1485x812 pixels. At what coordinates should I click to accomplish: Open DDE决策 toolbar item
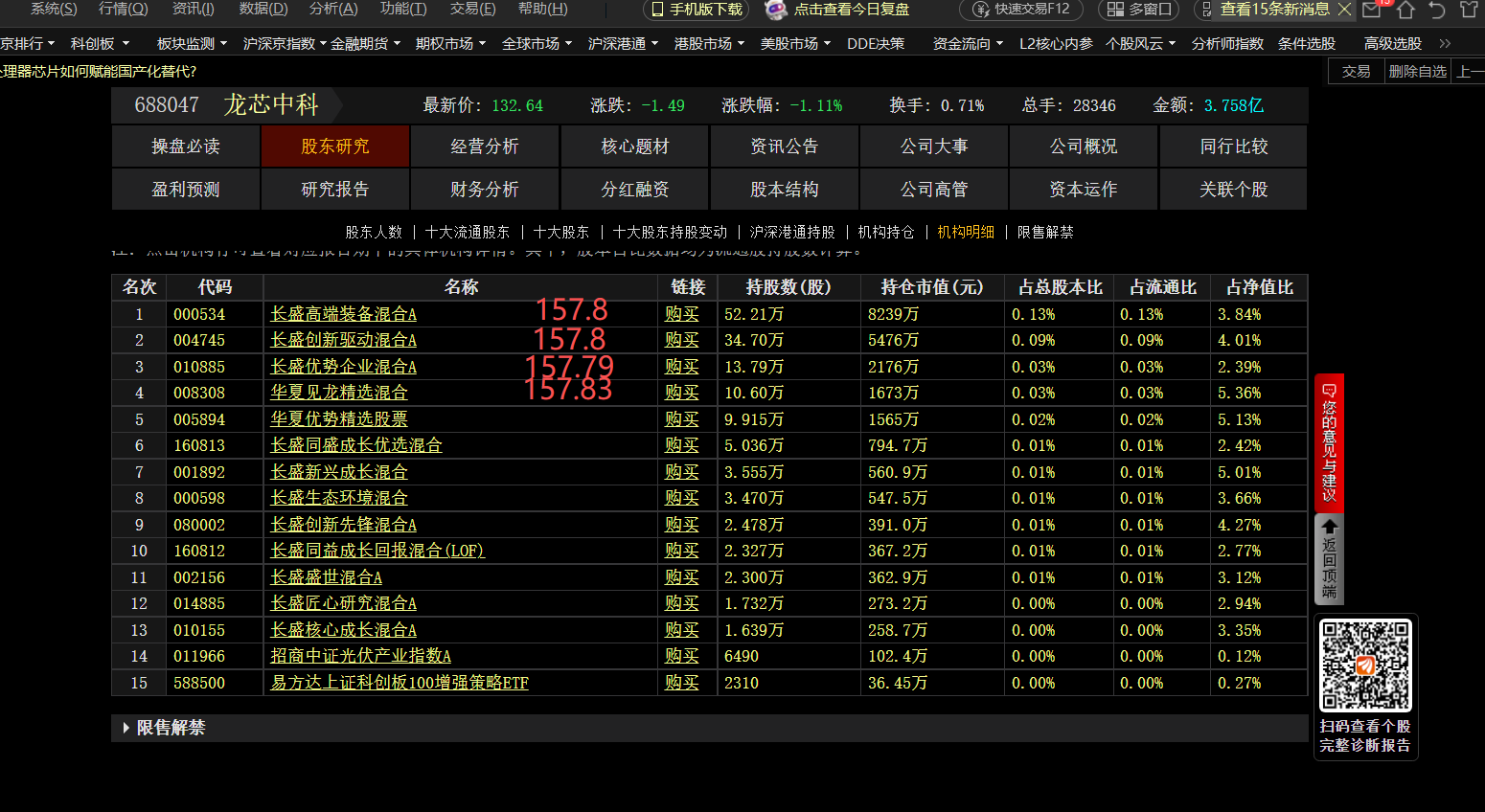coord(876,44)
